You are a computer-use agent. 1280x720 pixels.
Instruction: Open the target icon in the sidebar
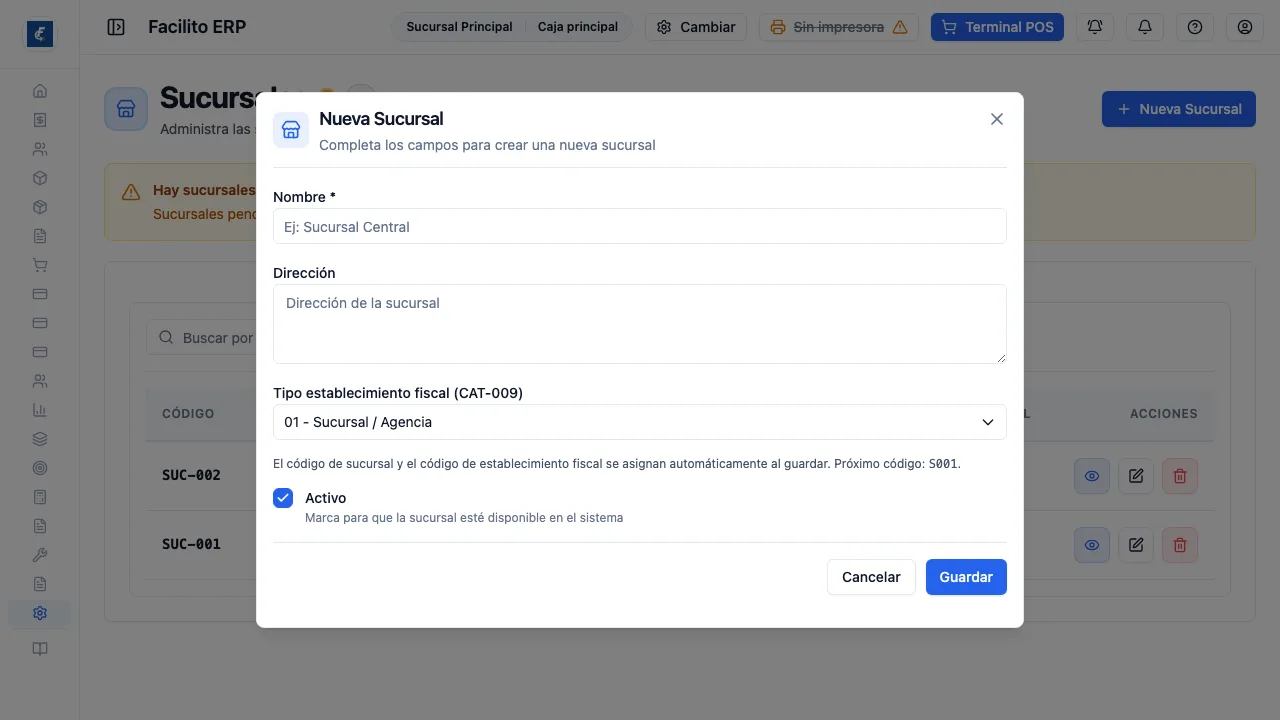40,468
